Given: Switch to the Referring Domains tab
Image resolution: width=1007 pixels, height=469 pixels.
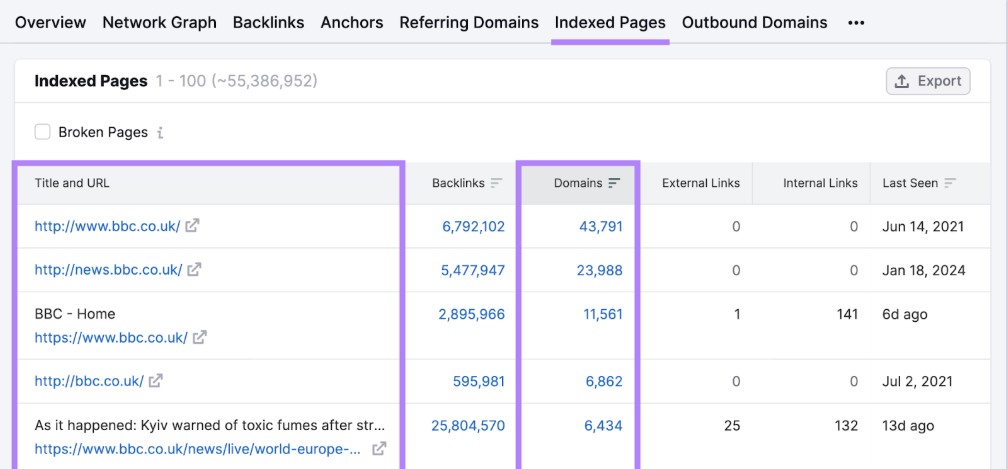Looking at the screenshot, I should pyautogui.click(x=469, y=22).
